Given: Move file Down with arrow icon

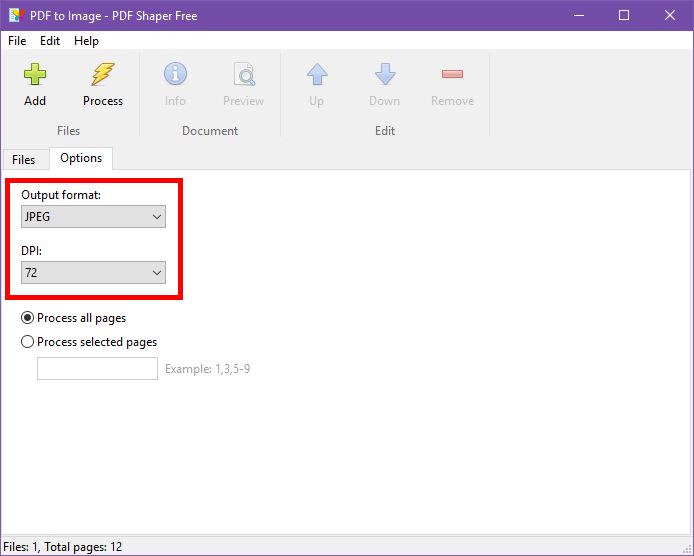Looking at the screenshot, I should coord(385,74).
